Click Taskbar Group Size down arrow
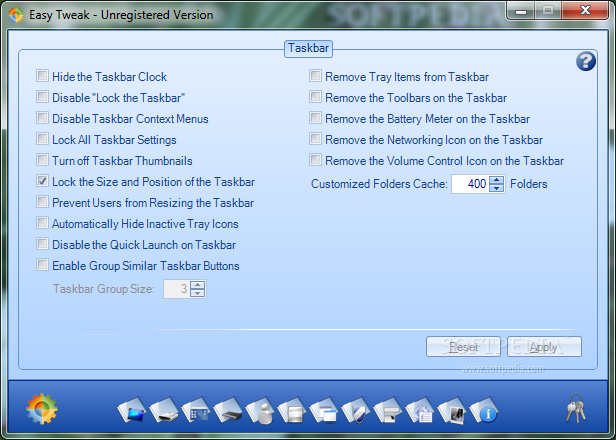616x440 pixels. pos(197,293)
